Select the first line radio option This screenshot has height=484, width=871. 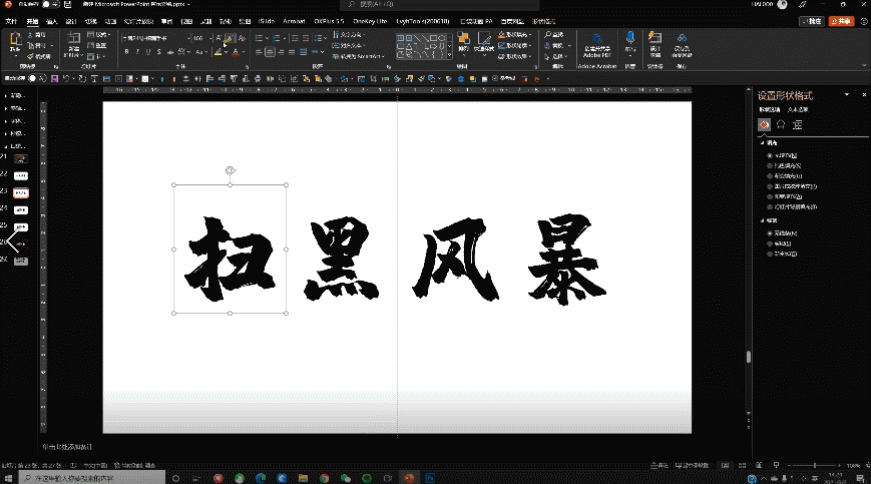(x=770, y=233)
